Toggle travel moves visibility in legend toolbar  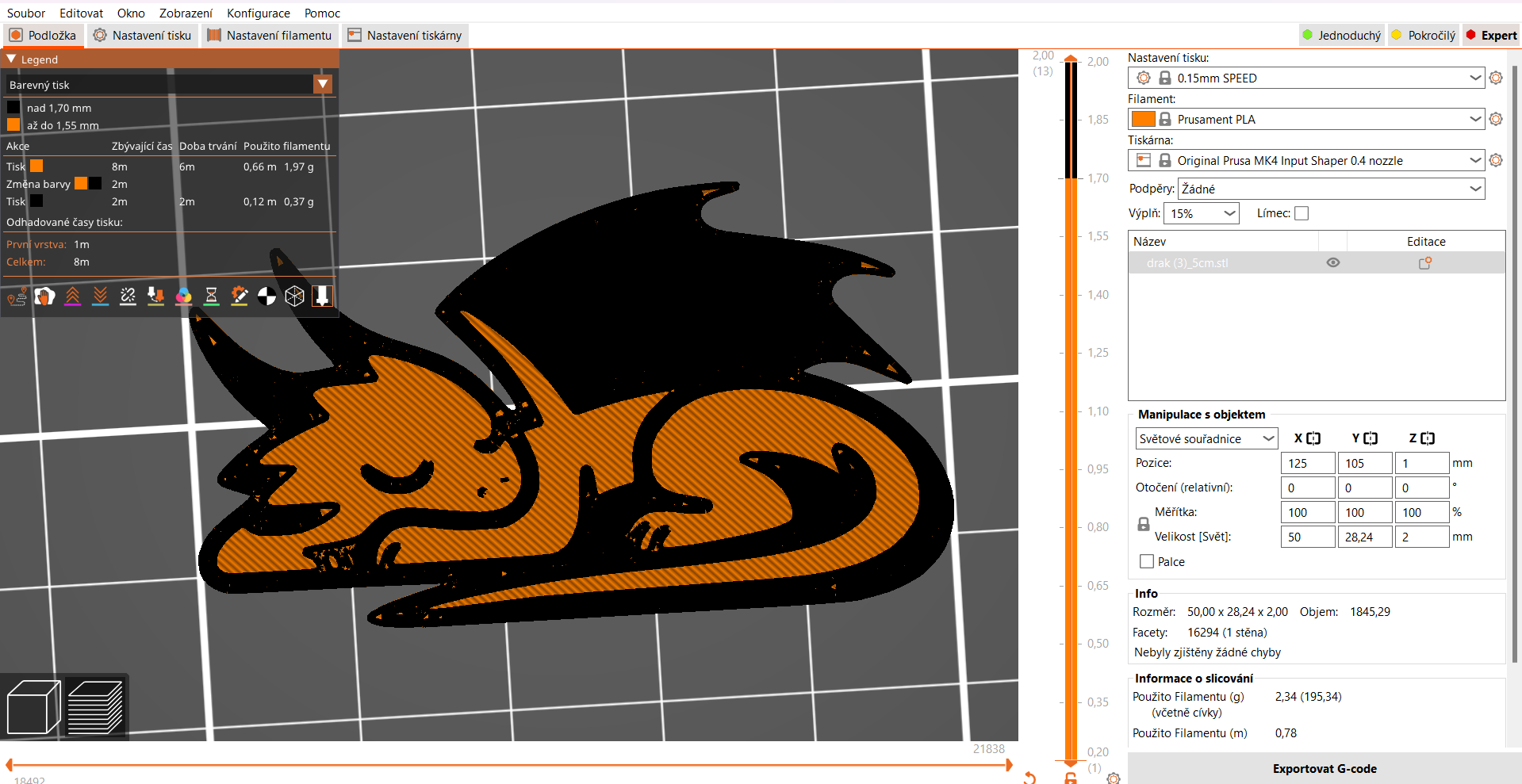click(x=17, y=296)
